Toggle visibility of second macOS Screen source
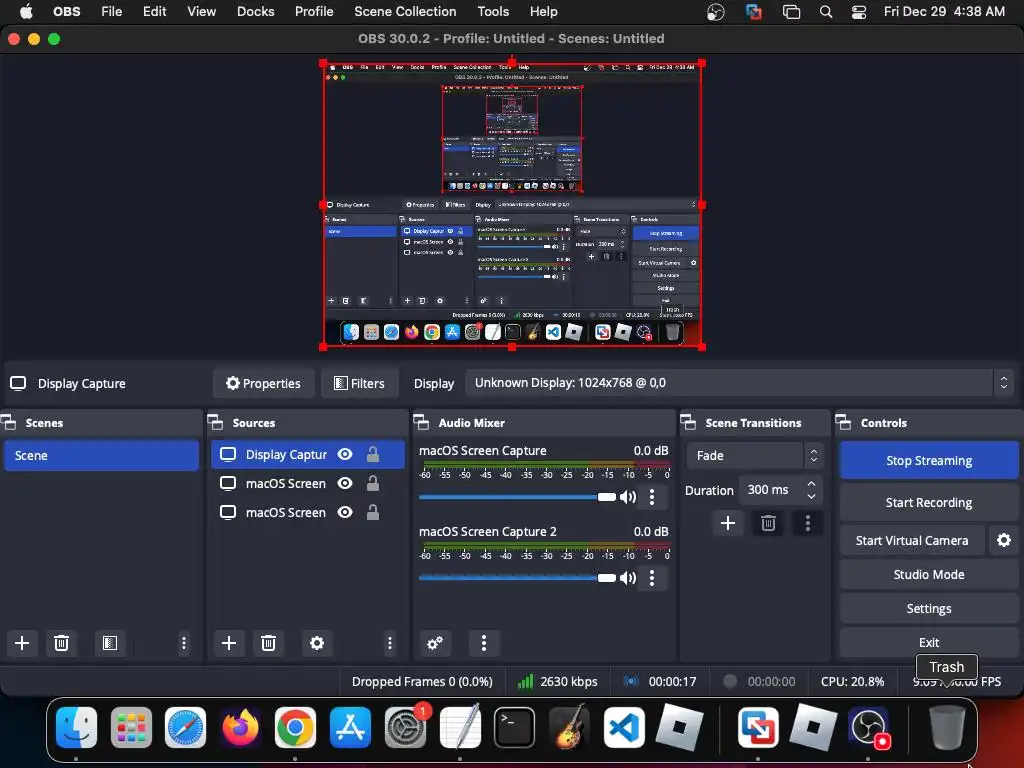This screenshot has width=1024, height=768. [x=345, y=513]
